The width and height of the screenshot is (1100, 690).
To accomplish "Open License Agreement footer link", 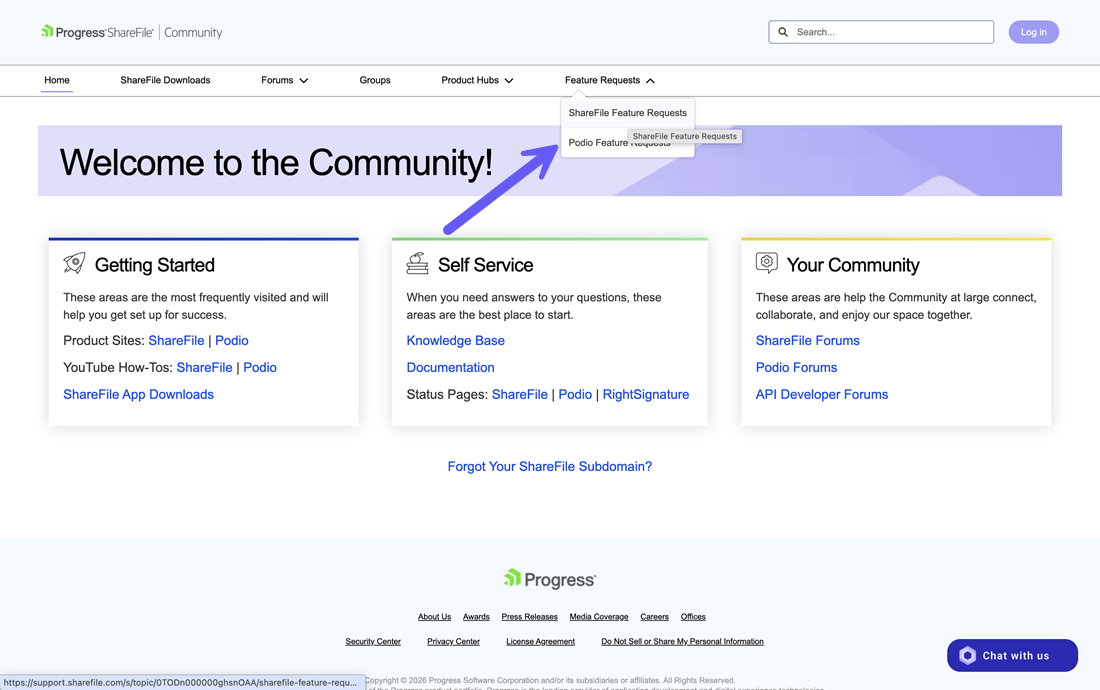I will pos(540,642).
